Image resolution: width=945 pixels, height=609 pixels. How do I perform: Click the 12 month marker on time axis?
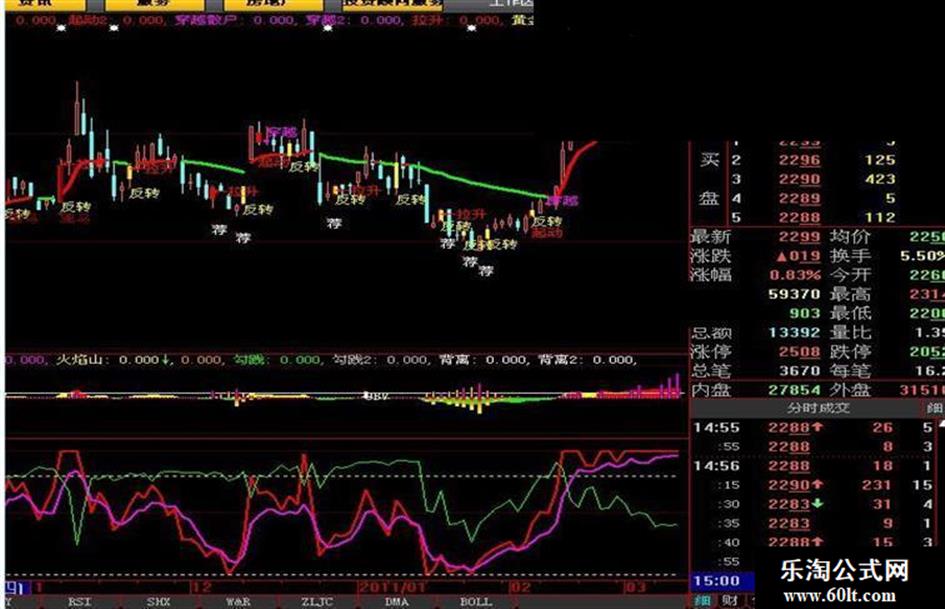pyautogui.click(x=202, y=587)
